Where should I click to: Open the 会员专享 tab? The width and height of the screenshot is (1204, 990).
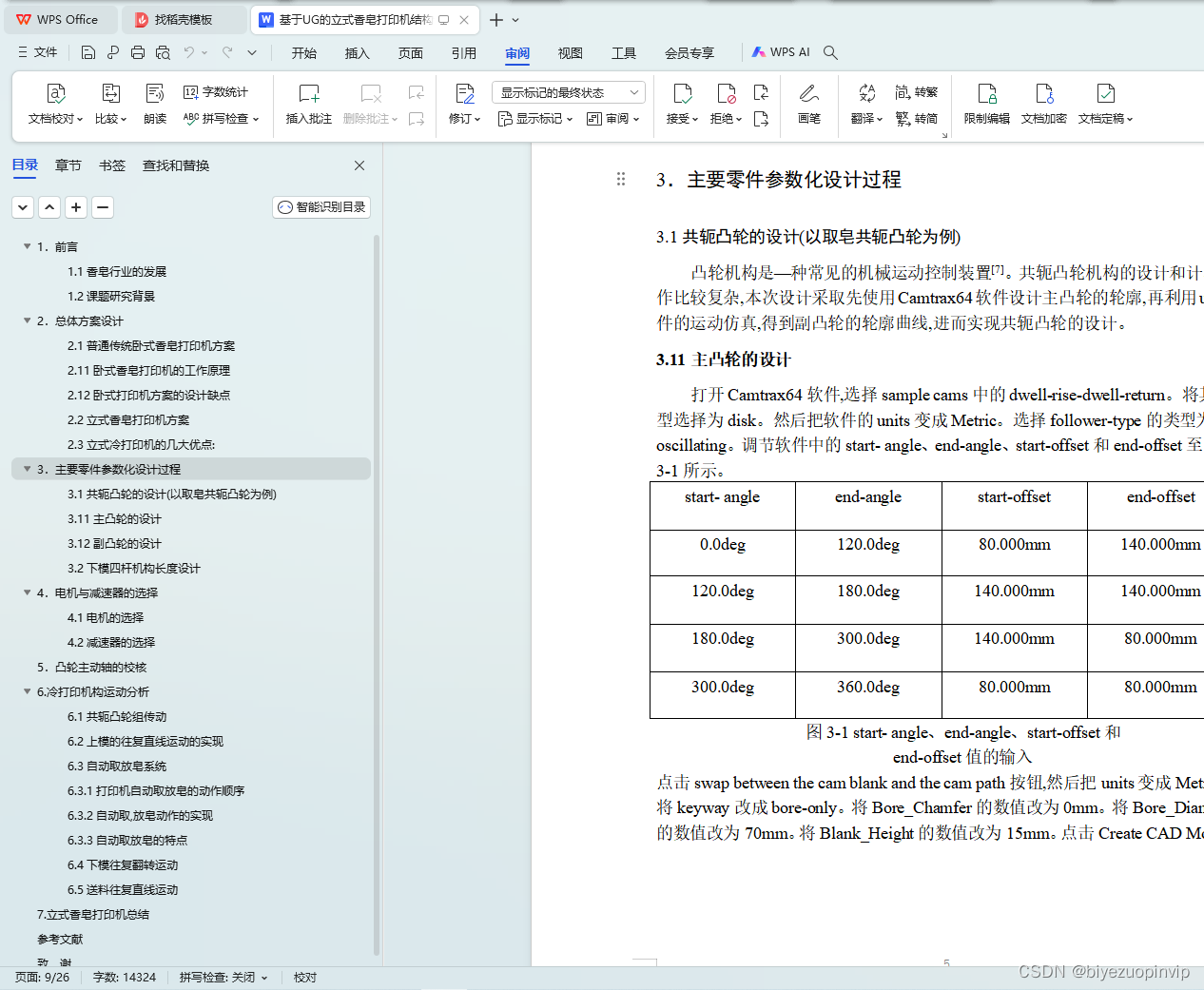coord(689,53)
